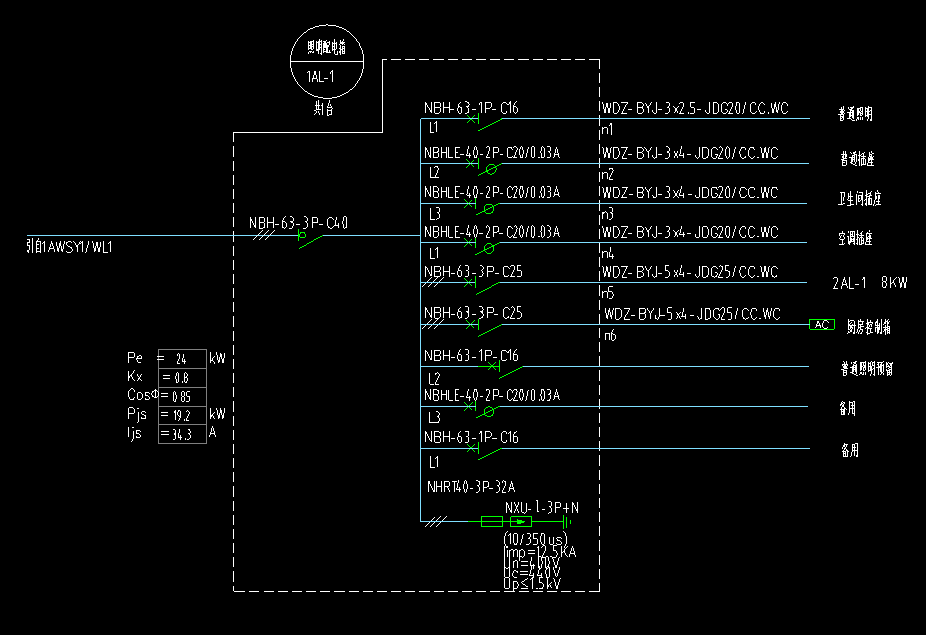This screenshot has width=926, height=635.
Task: Select the NHRT40-3P-32A label
Action: coord(471,487)
